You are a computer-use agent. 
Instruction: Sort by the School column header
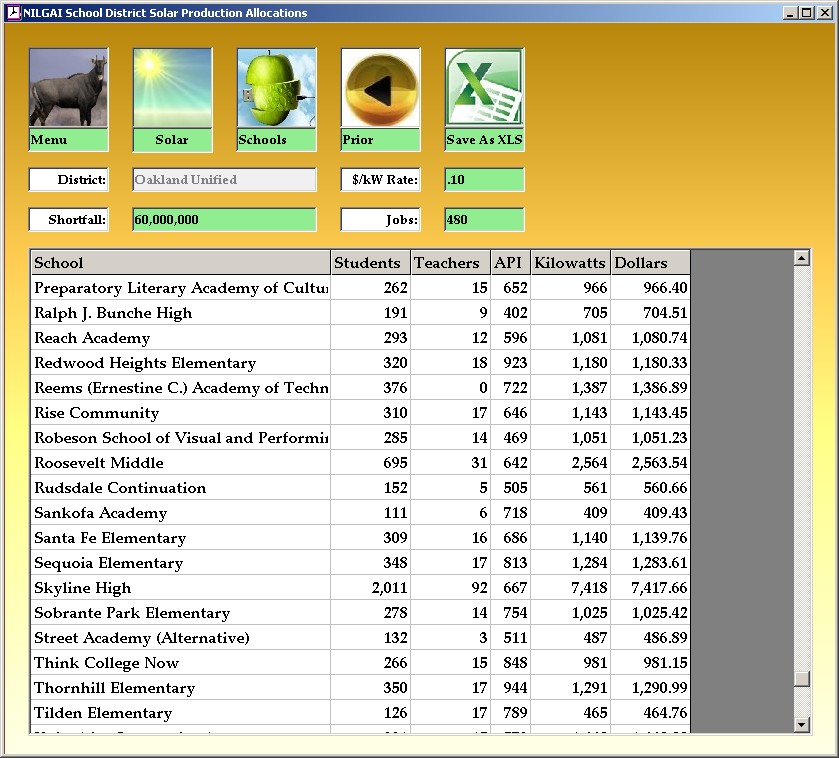click(x=180, y=263)
